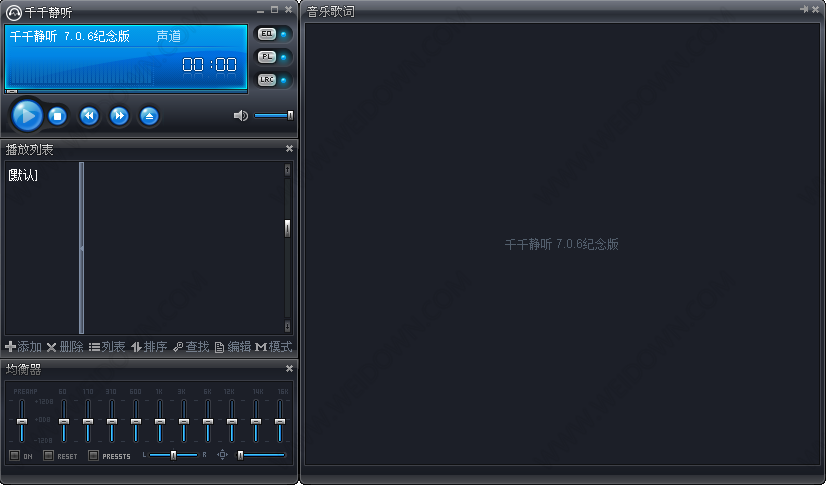Click the playlist scrollbar thumb
The width and height of the screenshot is (826, 485).
point(287,228)
